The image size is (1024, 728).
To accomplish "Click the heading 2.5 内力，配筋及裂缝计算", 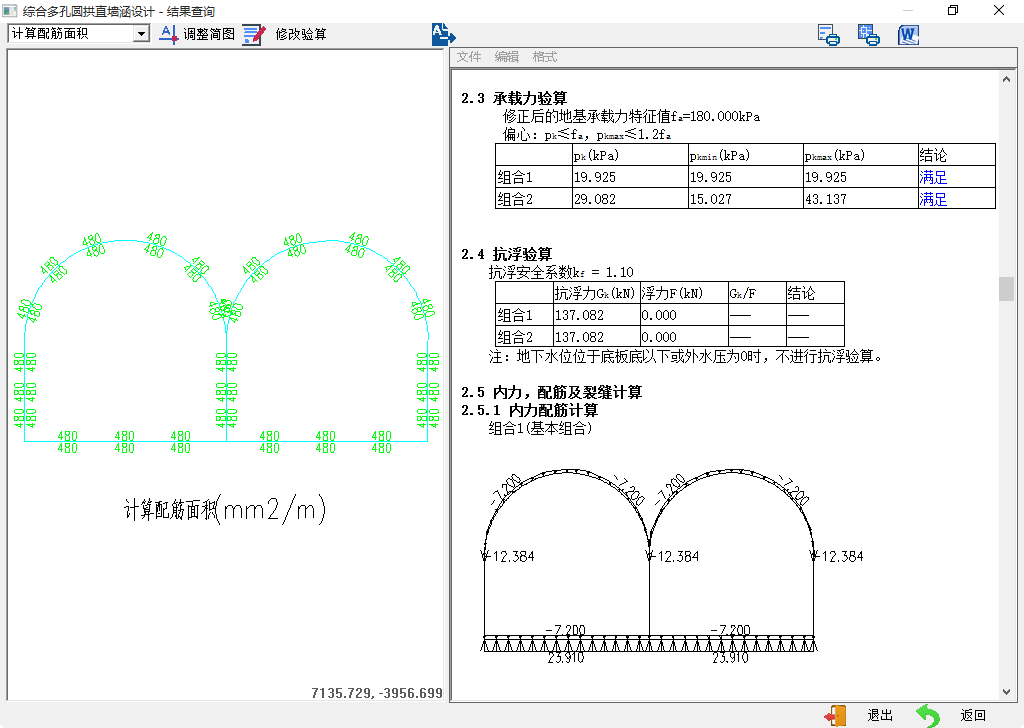I will 552,392.
